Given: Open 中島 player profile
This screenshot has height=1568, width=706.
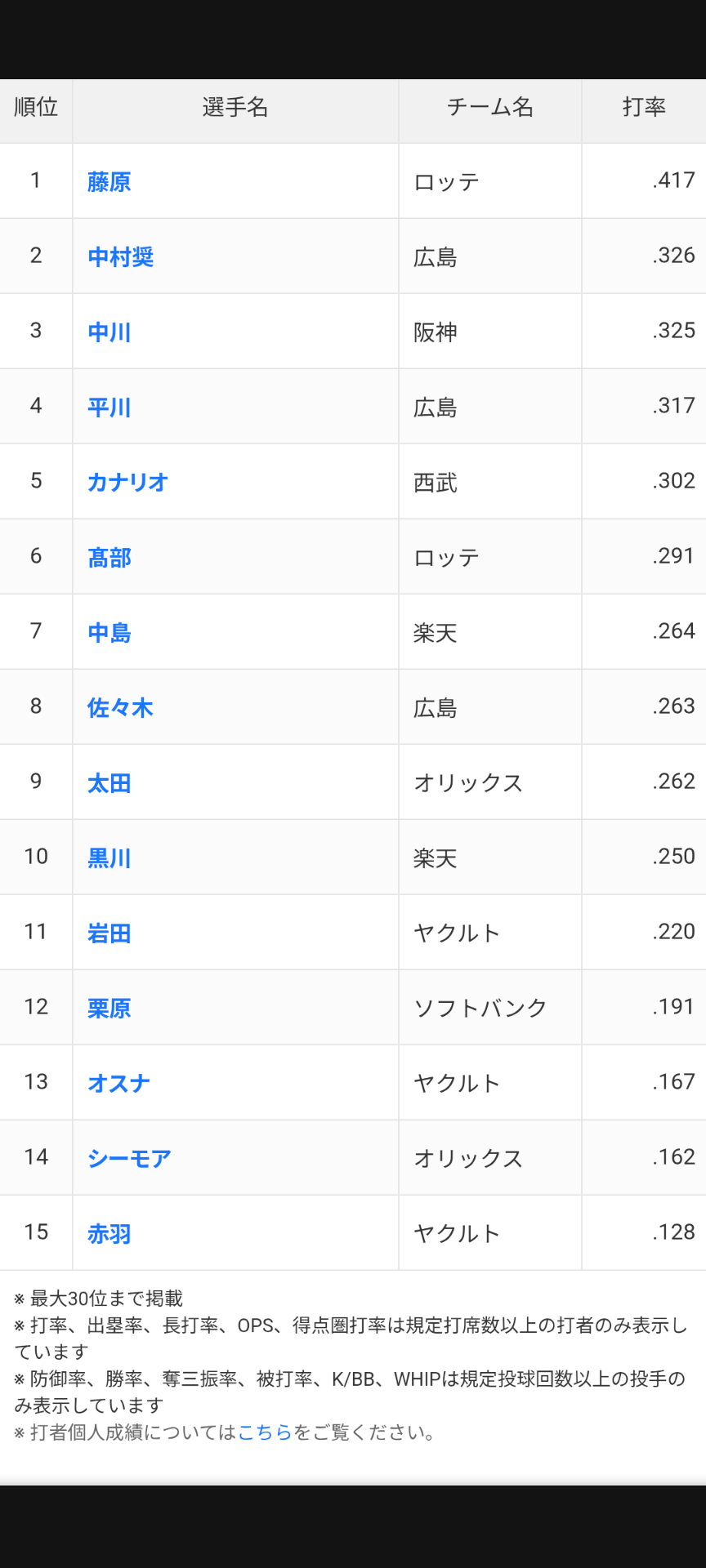Looking at the screenshot, I should [x=109, y=632].
